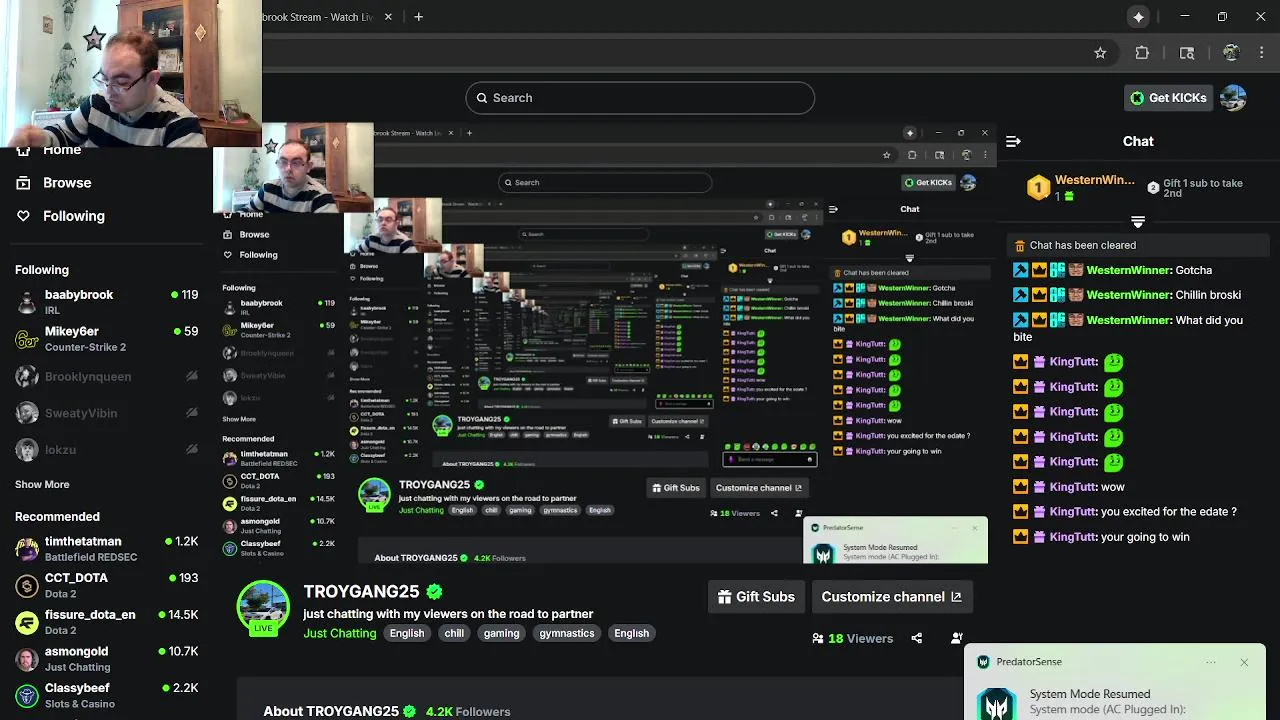Click the stream title text about partner
This screenshot has height=720, width=1280.
pyautogui.click(x=448, y=614)
